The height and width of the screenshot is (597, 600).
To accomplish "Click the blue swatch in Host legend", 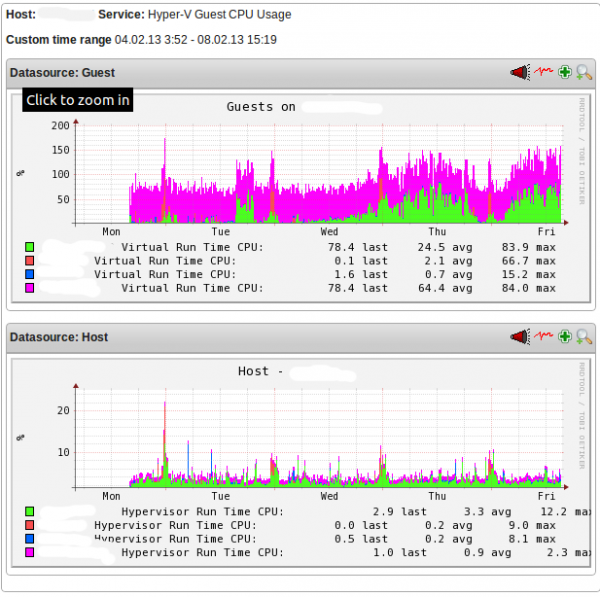I will click(x=30, y=538).
